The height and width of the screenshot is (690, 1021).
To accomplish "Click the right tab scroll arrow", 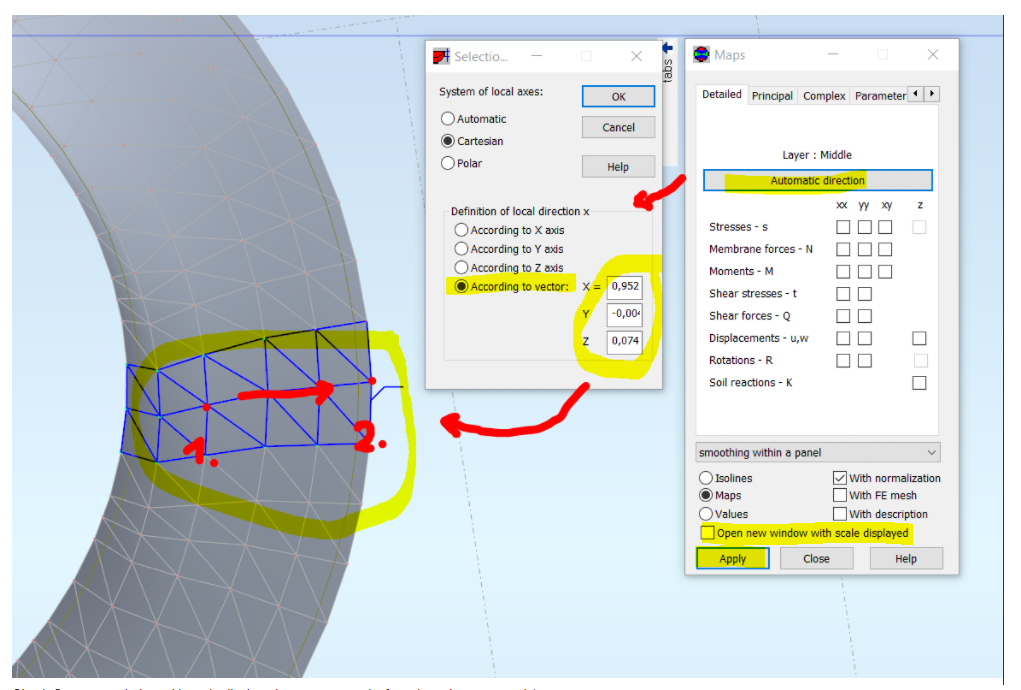I will tap(930, 94).
